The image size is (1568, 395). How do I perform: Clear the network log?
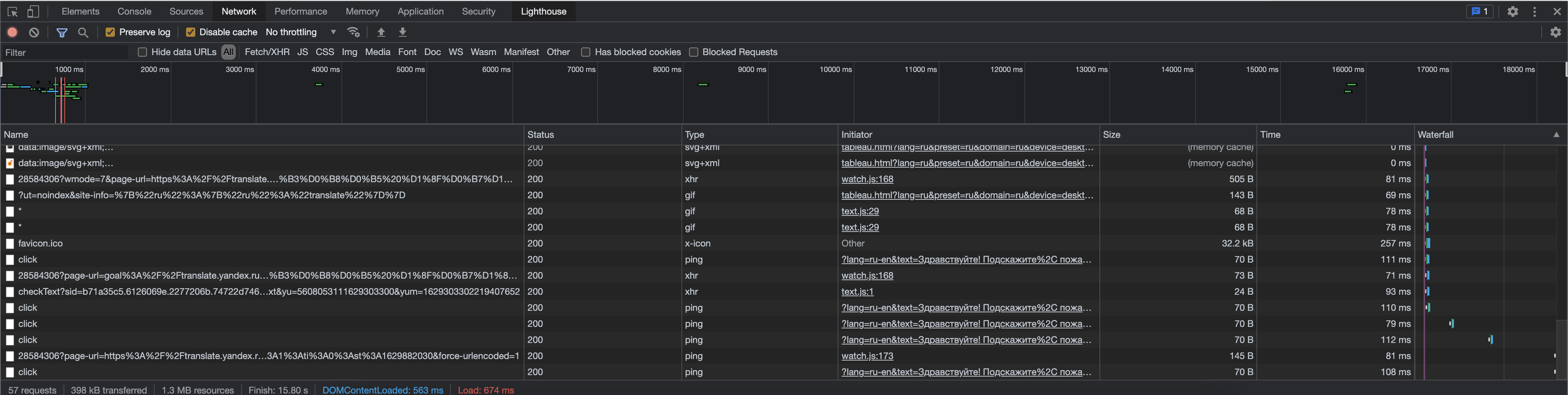point(34,32)
